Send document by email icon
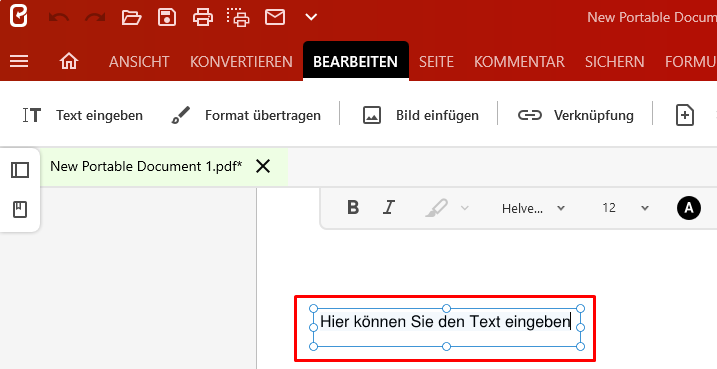The width and height of the screenshot is (717, 369). click(x=275, y=17)
